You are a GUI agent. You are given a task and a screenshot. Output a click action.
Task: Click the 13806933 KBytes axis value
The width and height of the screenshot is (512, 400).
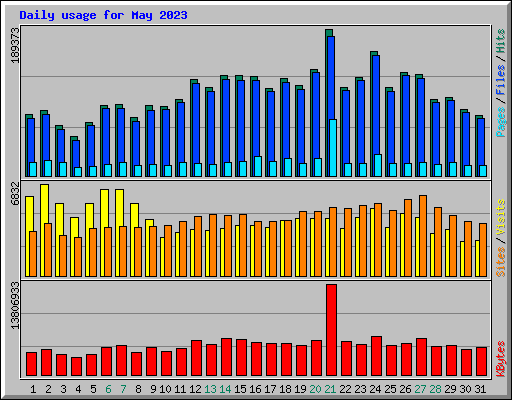click(15, 305)
